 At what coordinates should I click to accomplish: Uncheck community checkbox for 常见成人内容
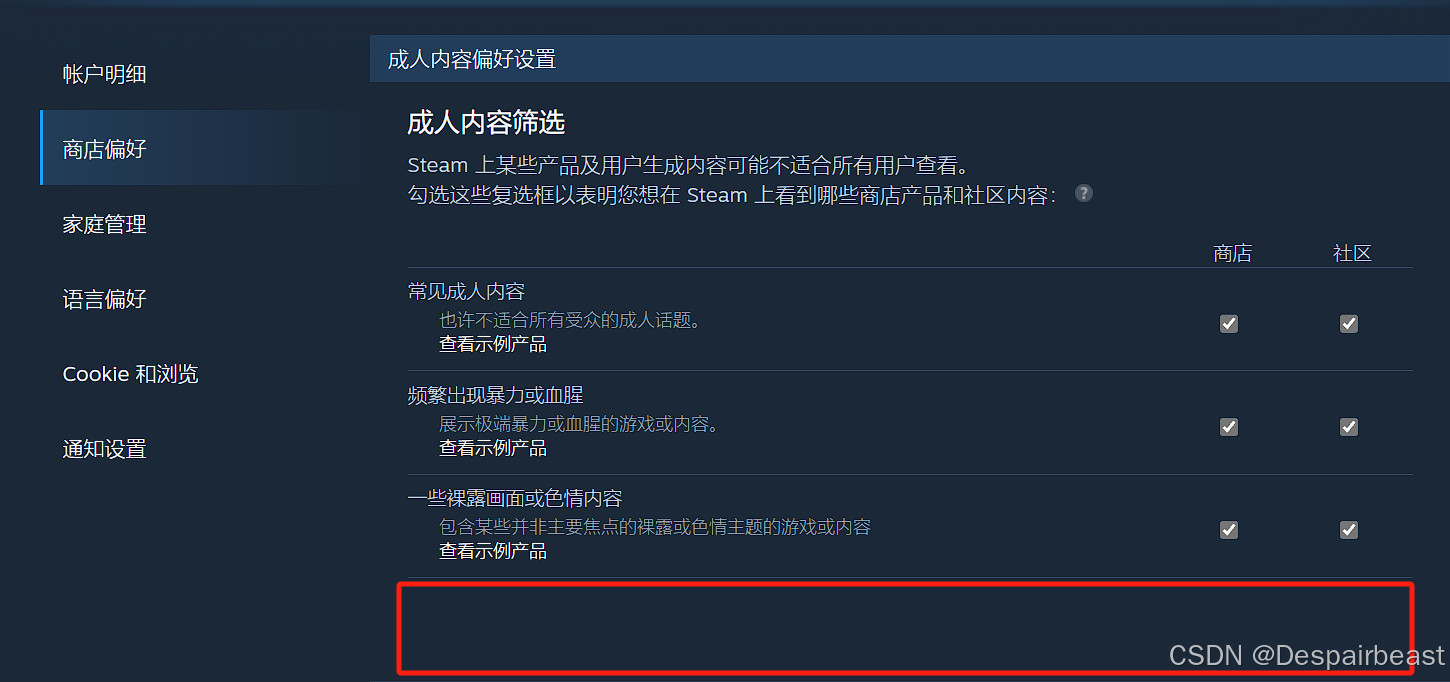[1349, 324]
